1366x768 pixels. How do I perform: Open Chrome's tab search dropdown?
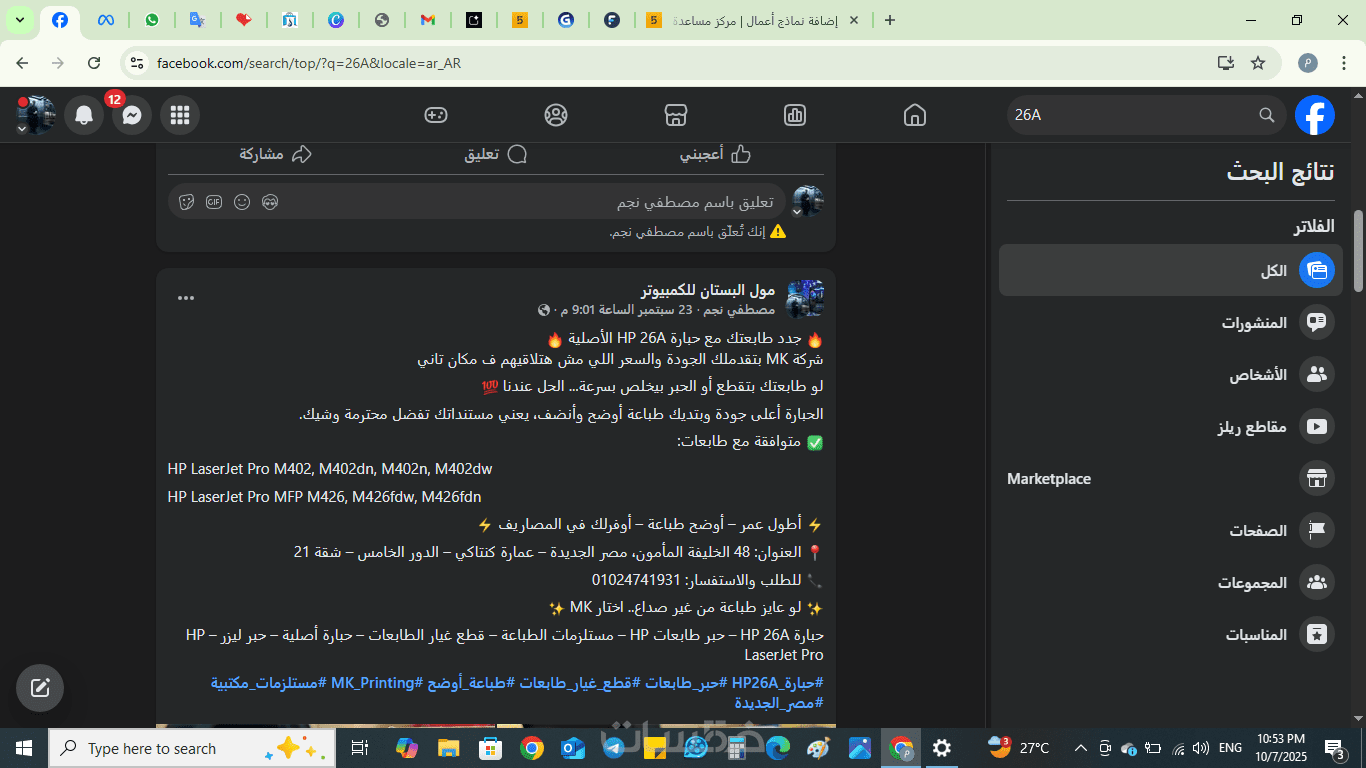click(x=19, y=20)
